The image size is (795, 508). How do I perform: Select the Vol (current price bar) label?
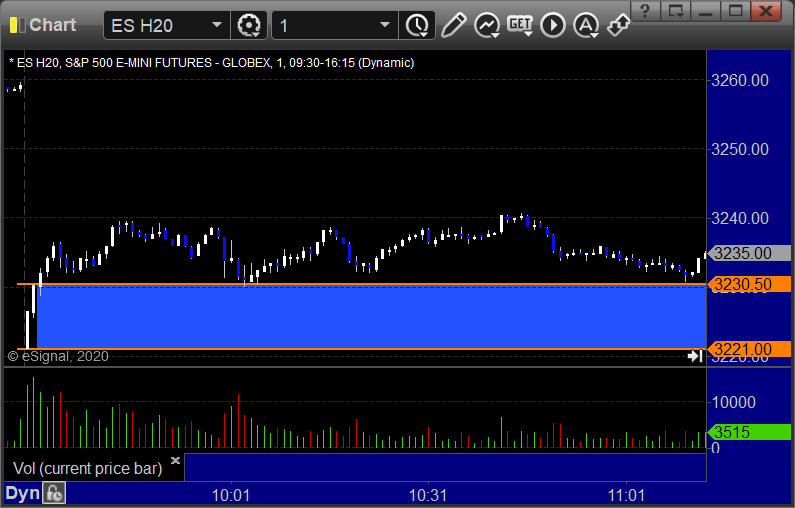point(88,468)
